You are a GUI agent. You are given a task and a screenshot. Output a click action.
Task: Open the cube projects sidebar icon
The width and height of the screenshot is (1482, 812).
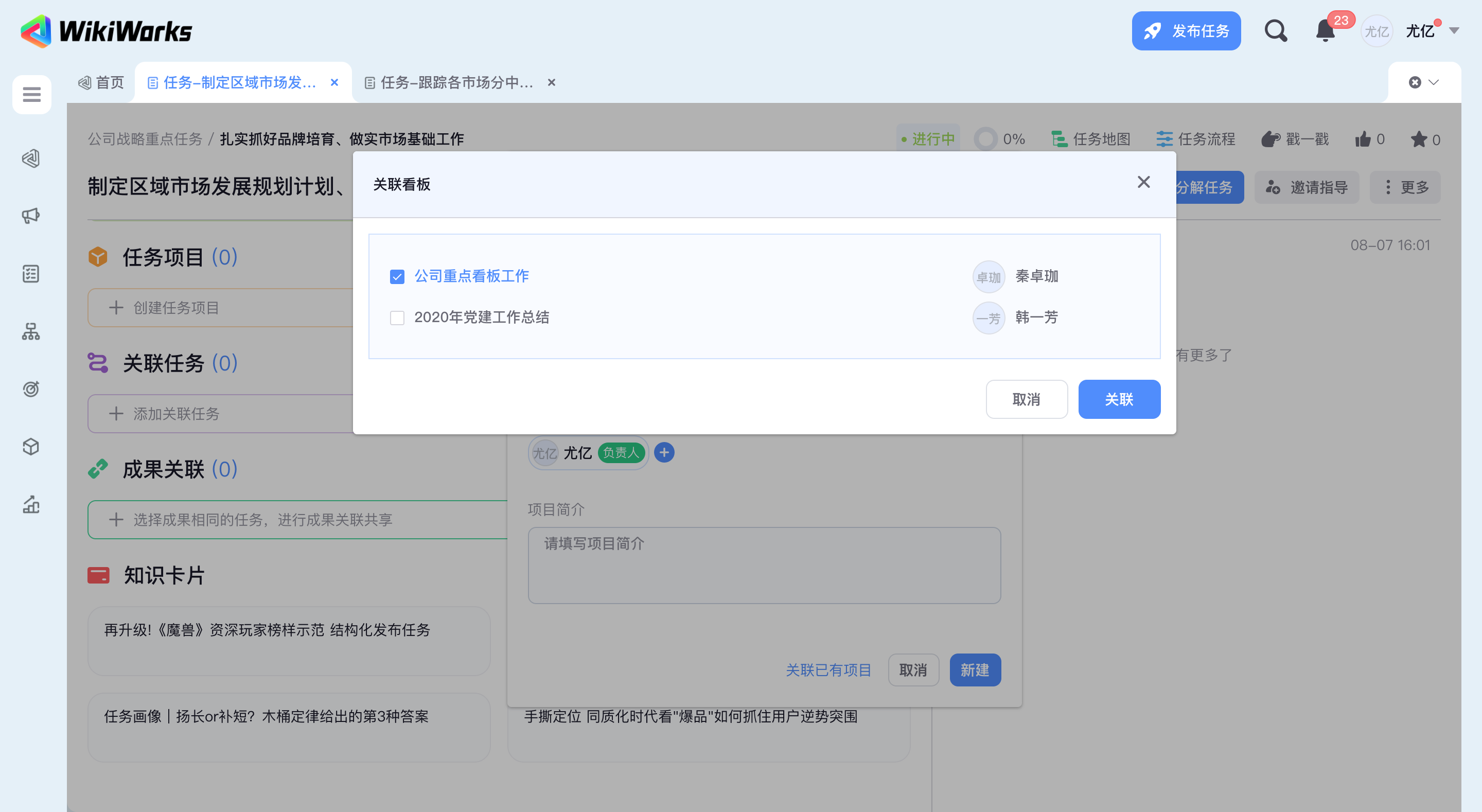click(x=31, y=447)
